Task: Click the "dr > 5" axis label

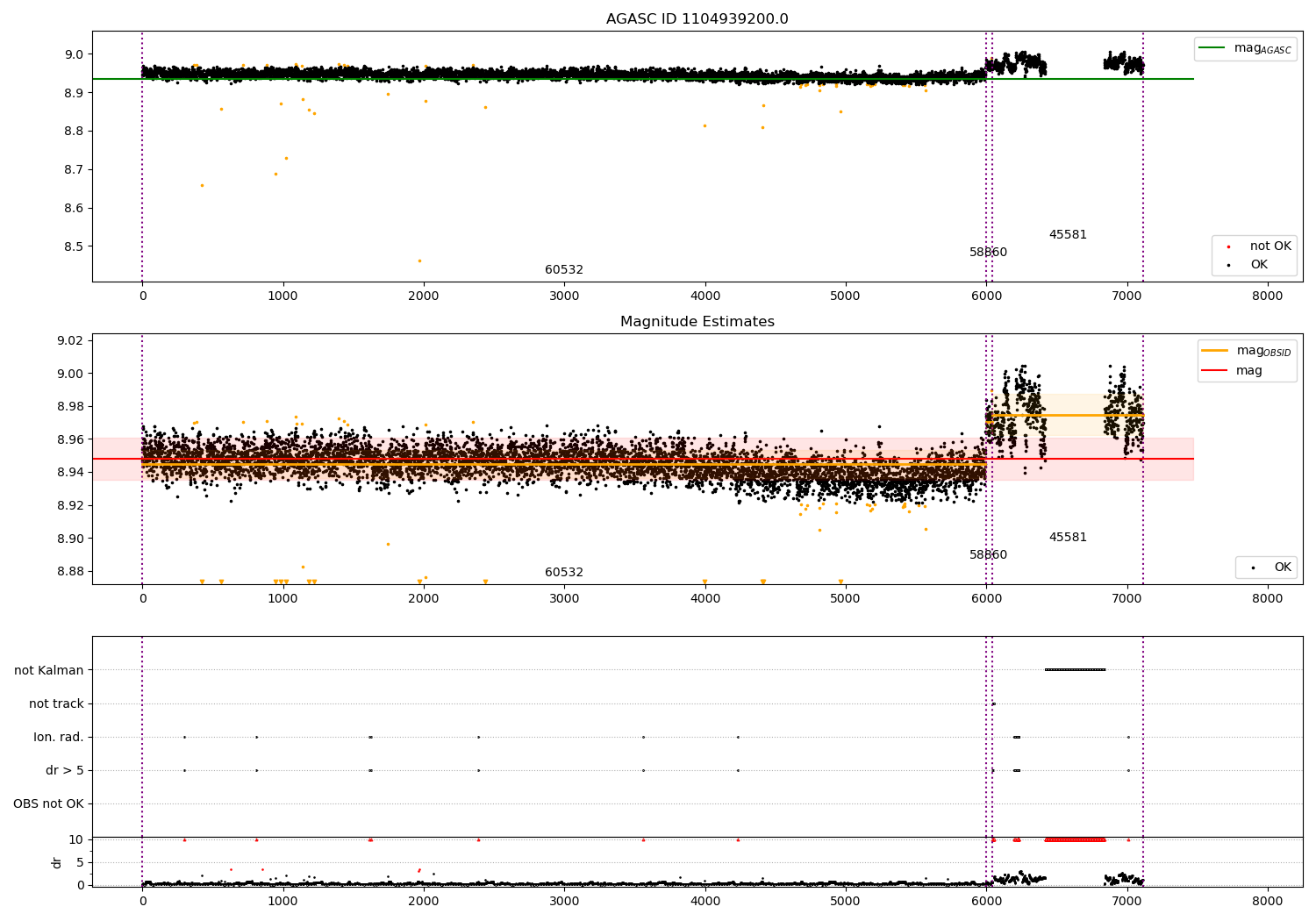Action: [65, 770]
